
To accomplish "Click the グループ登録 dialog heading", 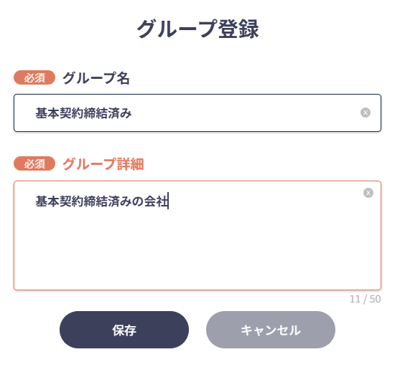I will click(198, 29).
